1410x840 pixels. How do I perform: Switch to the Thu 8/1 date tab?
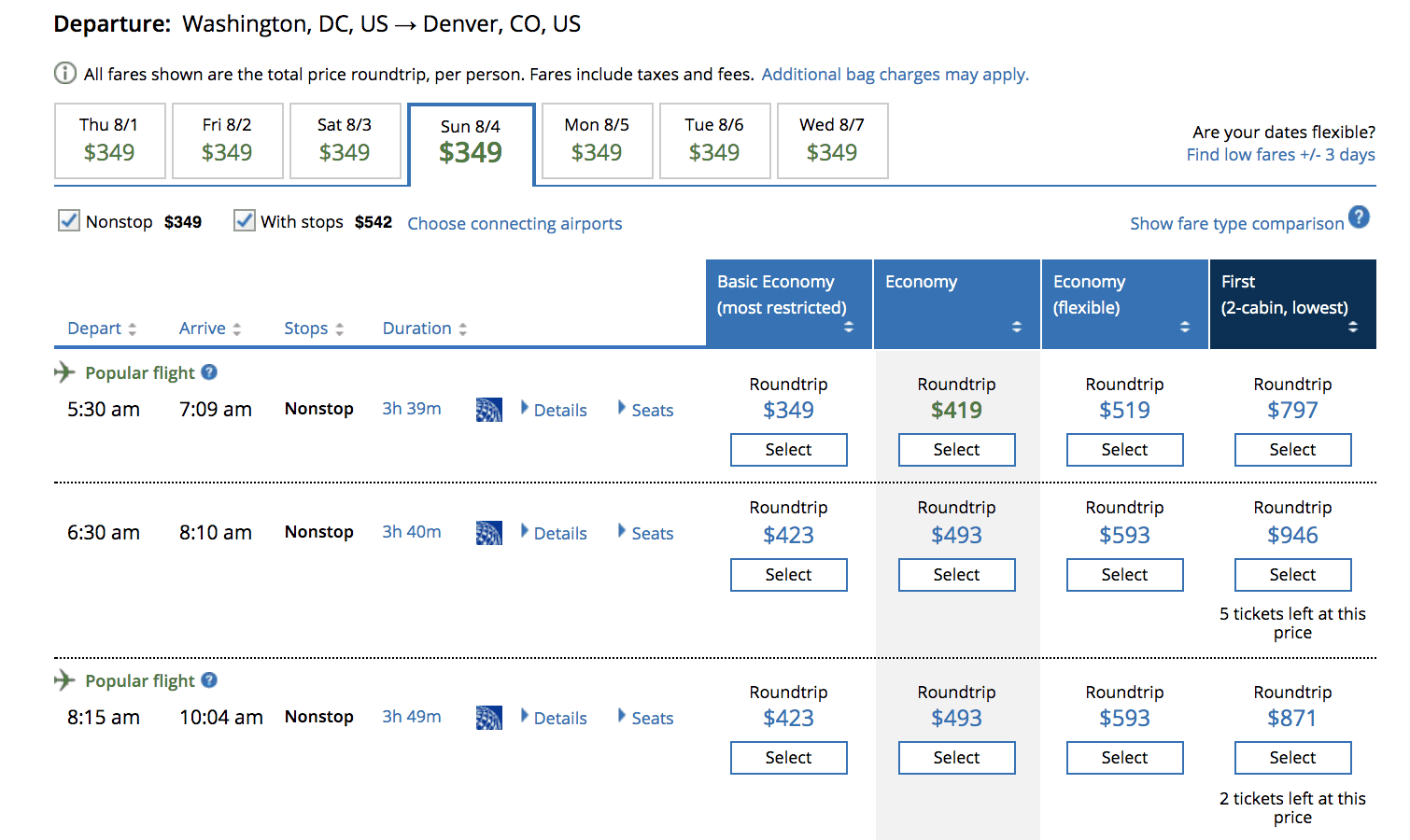click(x=109, y=140)
